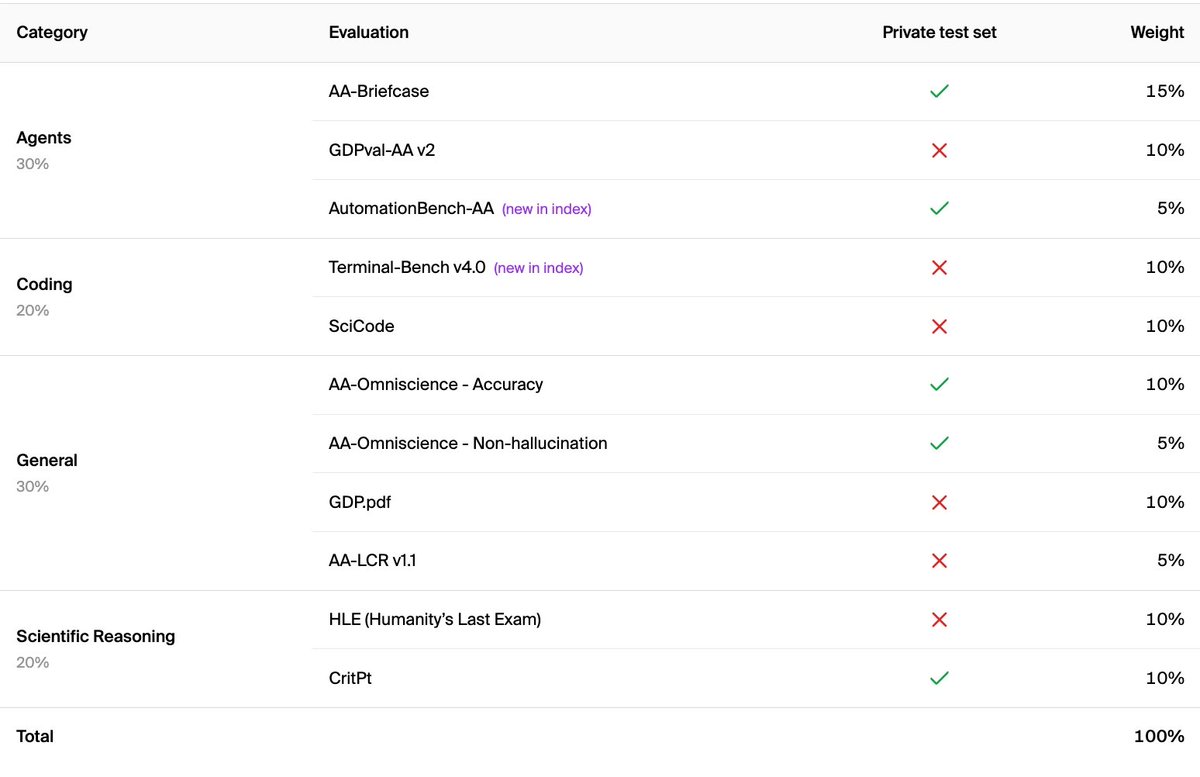Viewport: 1200px width, 777px height.
Task: Click the 10% weight for GDPval-AA v2
Action: tap(1165, 150)
